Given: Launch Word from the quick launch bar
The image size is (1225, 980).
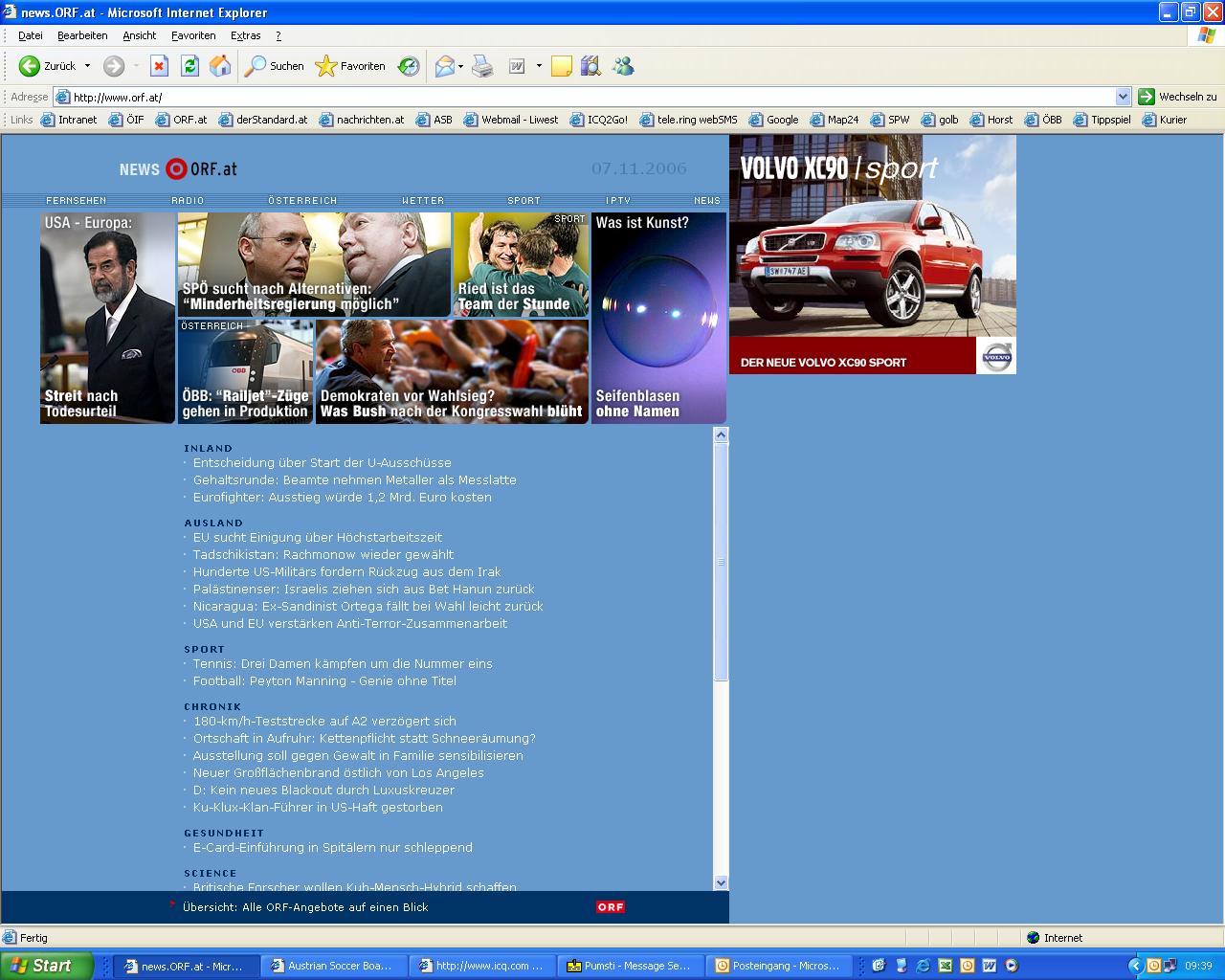Looking at the screenshot, I should pos(990,966).
